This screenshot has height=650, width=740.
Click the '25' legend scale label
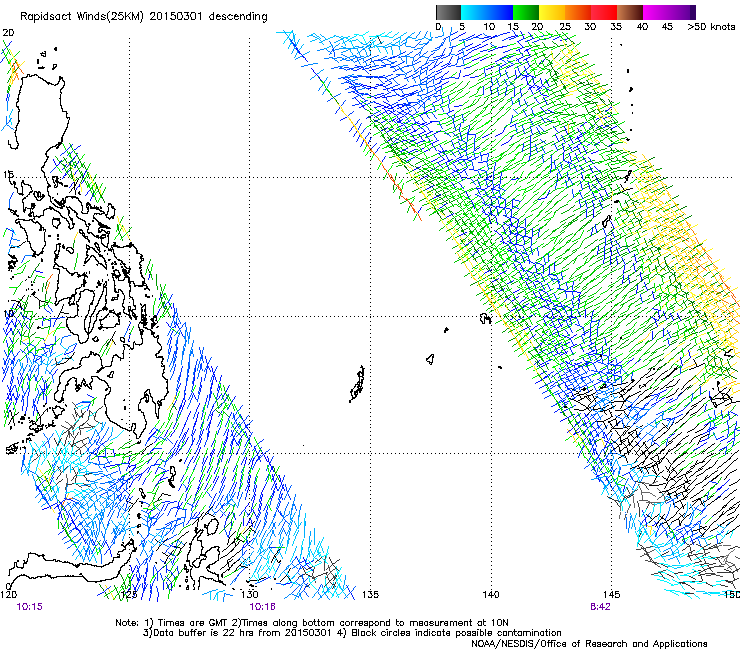tap(565, 27)
